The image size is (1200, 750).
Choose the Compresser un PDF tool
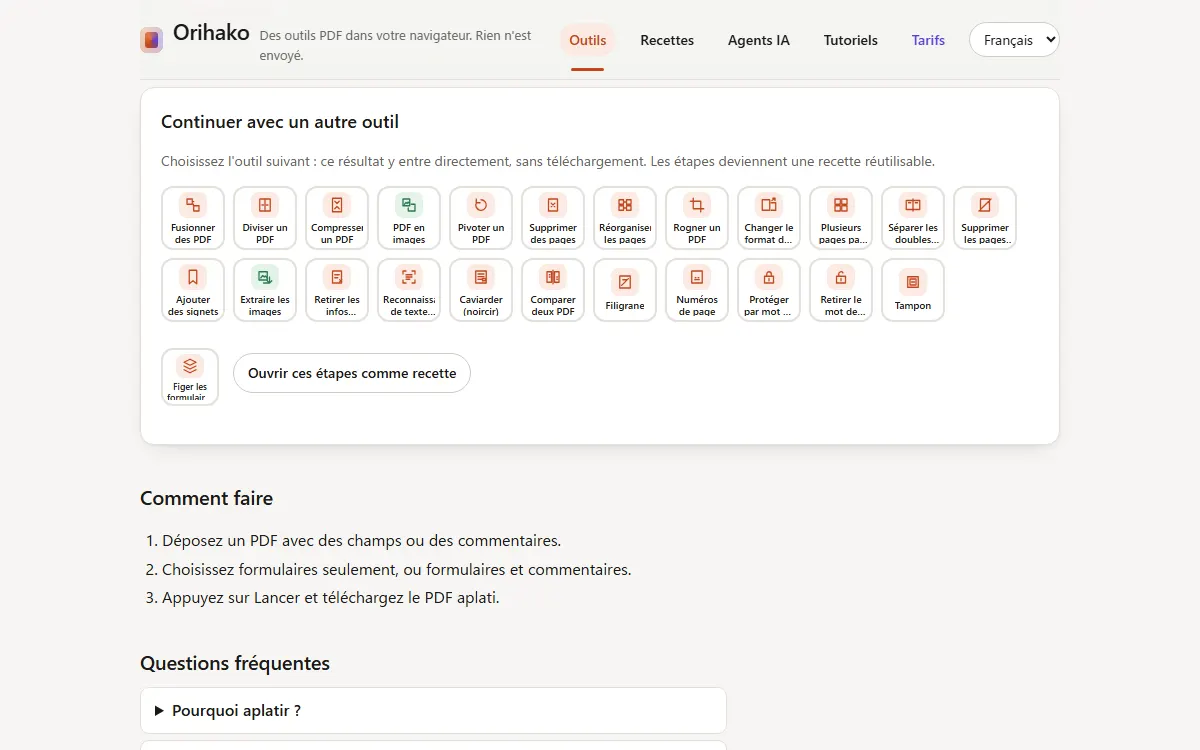tap(337, 218)
